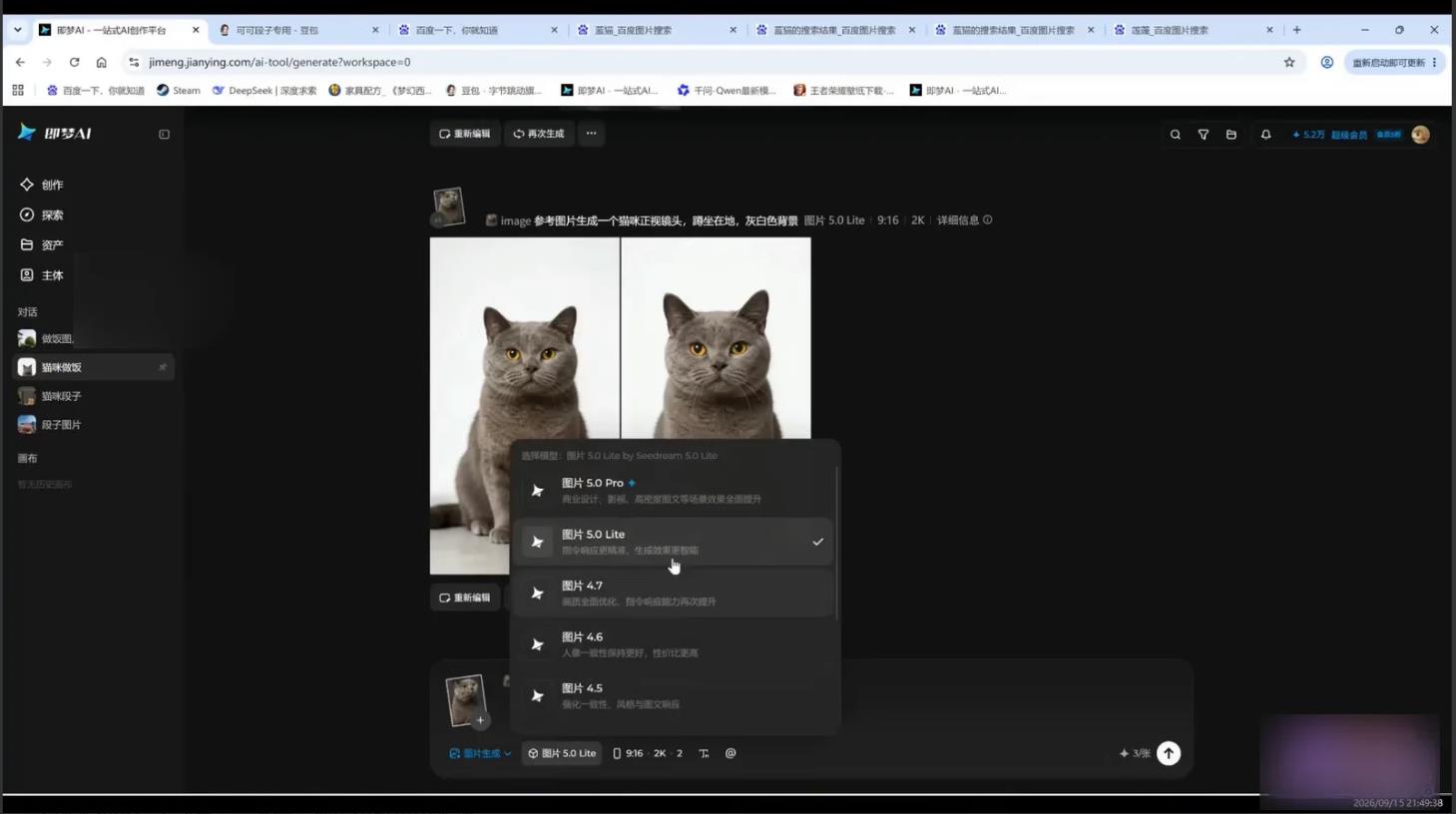Open the user avatar profile menu
This screenshot has width=1456, height=814.
[1420, 135]
